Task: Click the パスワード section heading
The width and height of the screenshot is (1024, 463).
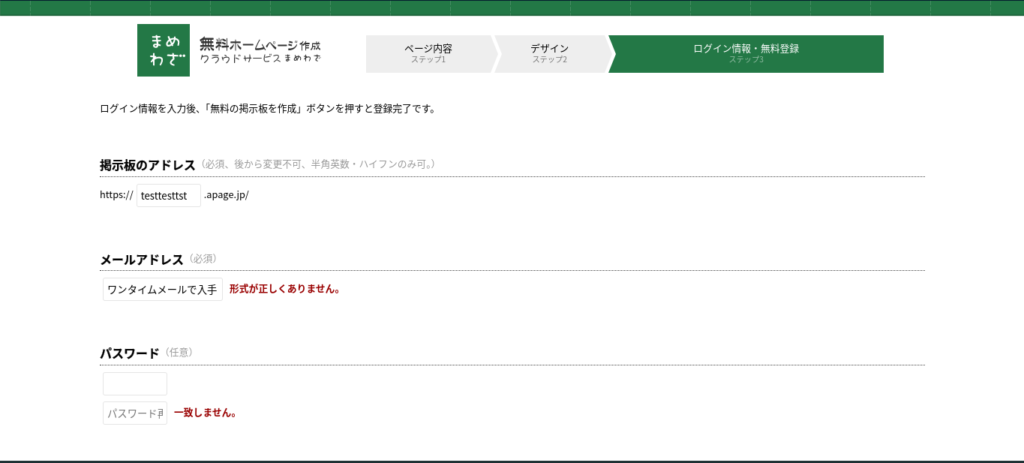Action: coord(129,353)
